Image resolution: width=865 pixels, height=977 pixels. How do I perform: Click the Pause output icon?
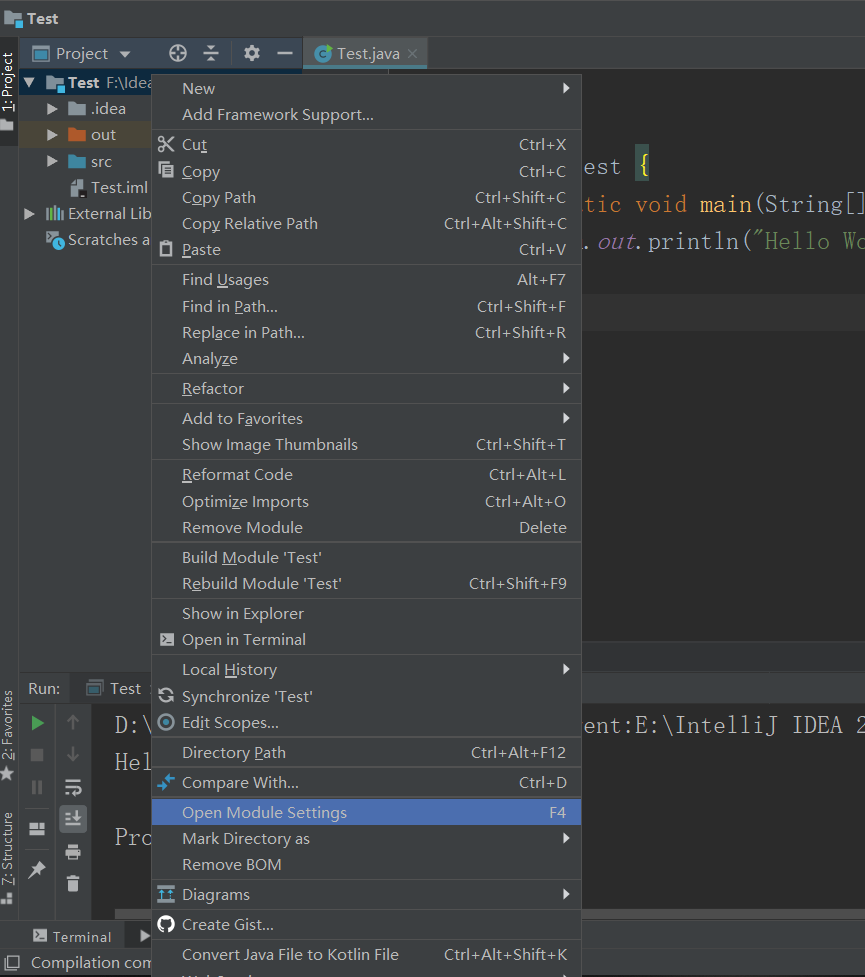click(x=37, y=788)
